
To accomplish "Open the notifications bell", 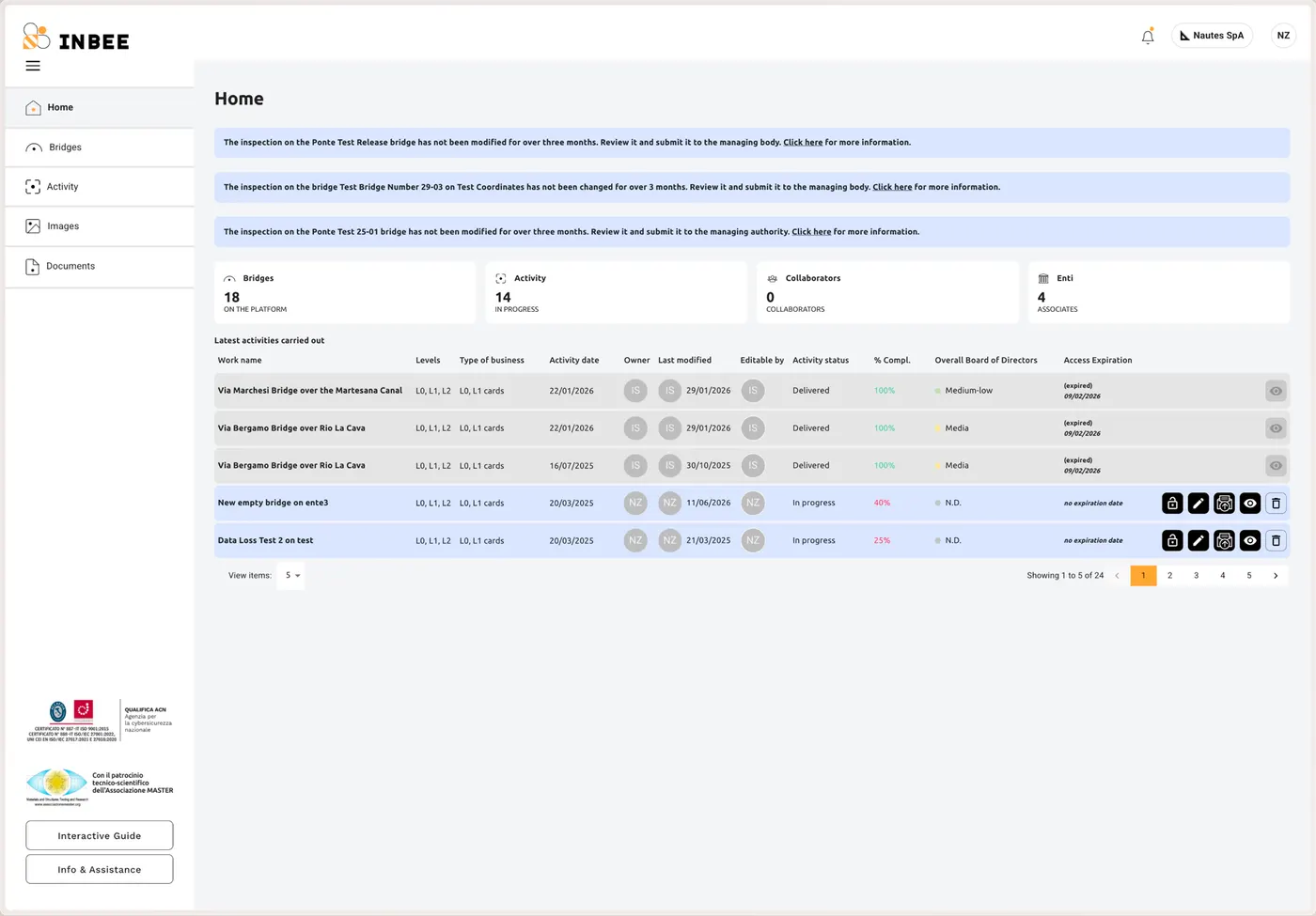I will point(1148,36).
